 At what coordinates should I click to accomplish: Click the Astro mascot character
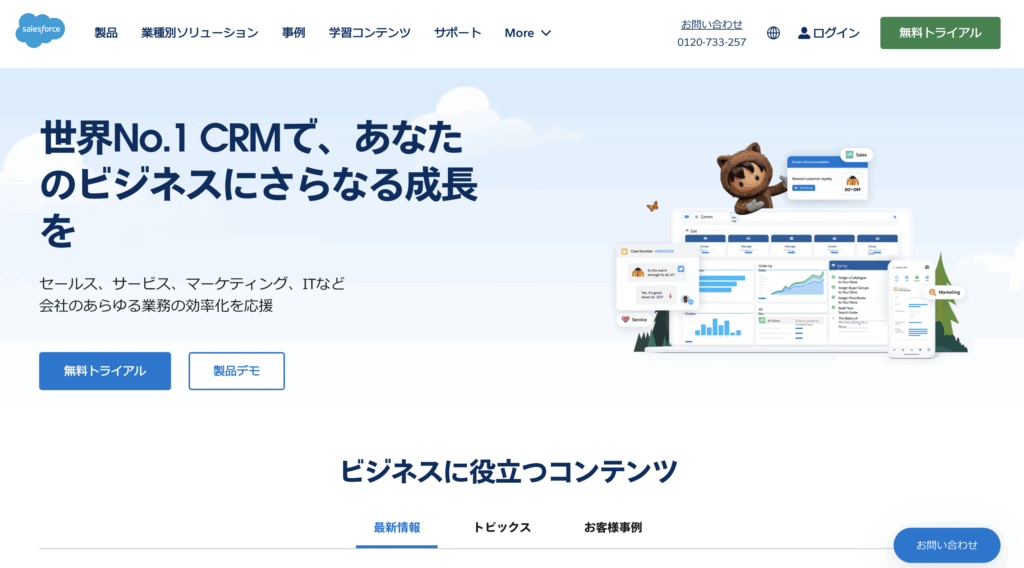[x=745, y=178]
